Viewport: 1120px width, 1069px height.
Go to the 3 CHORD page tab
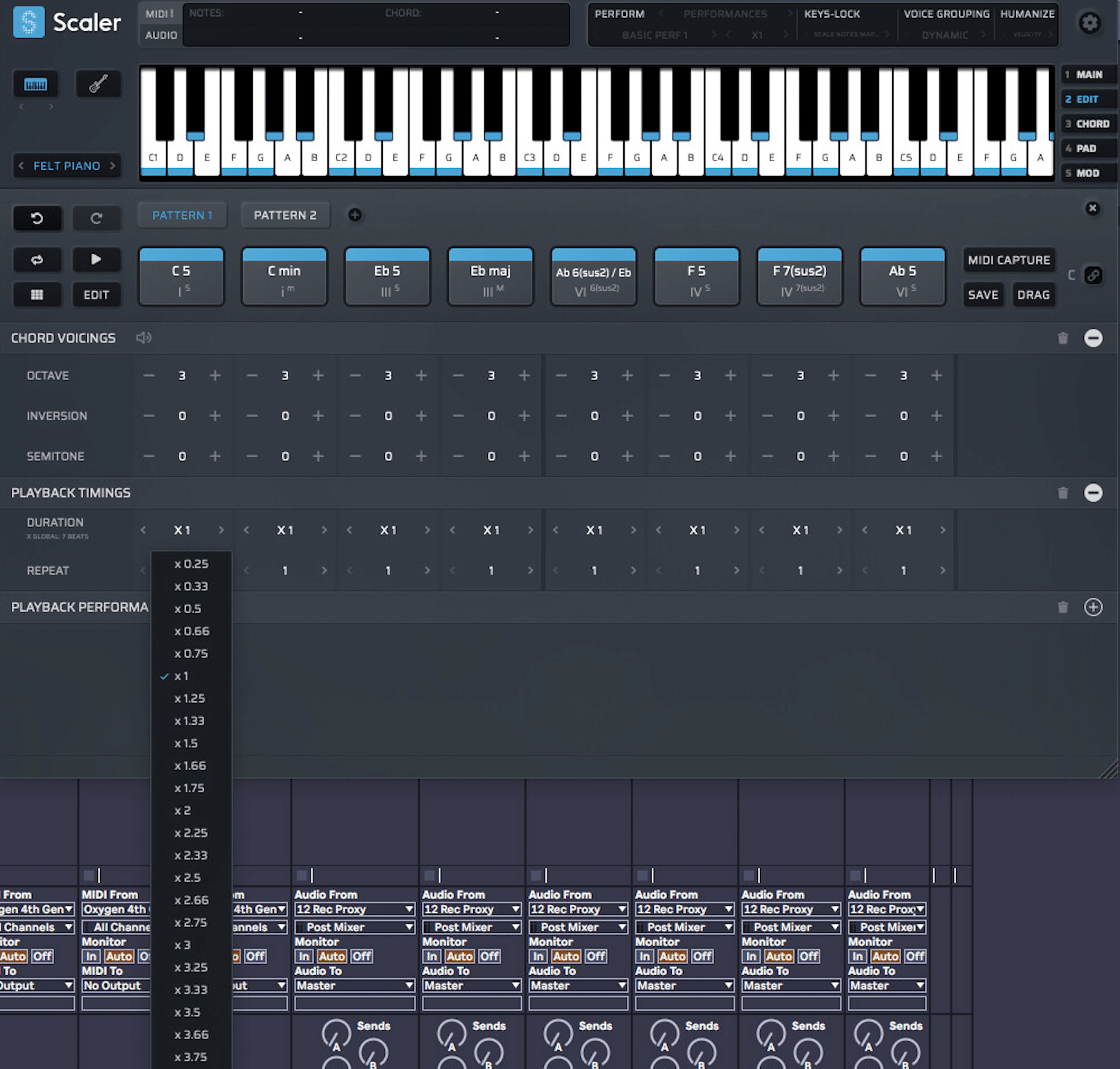pos(1088,124)
